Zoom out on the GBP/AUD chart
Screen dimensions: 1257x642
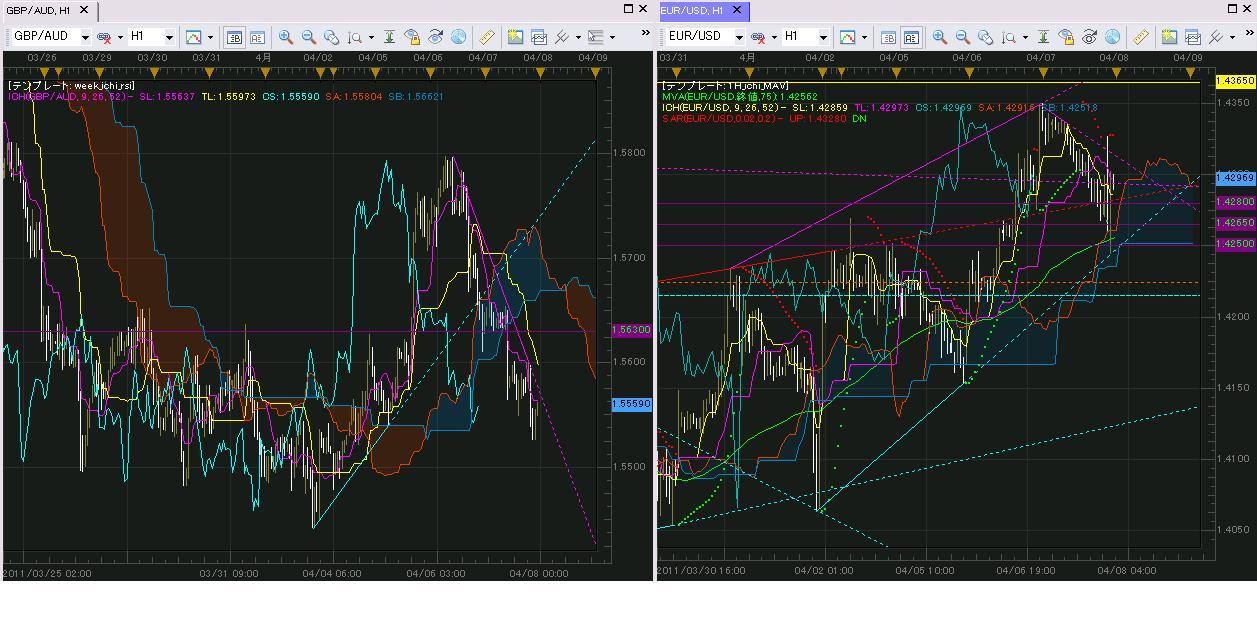point(309,37)
